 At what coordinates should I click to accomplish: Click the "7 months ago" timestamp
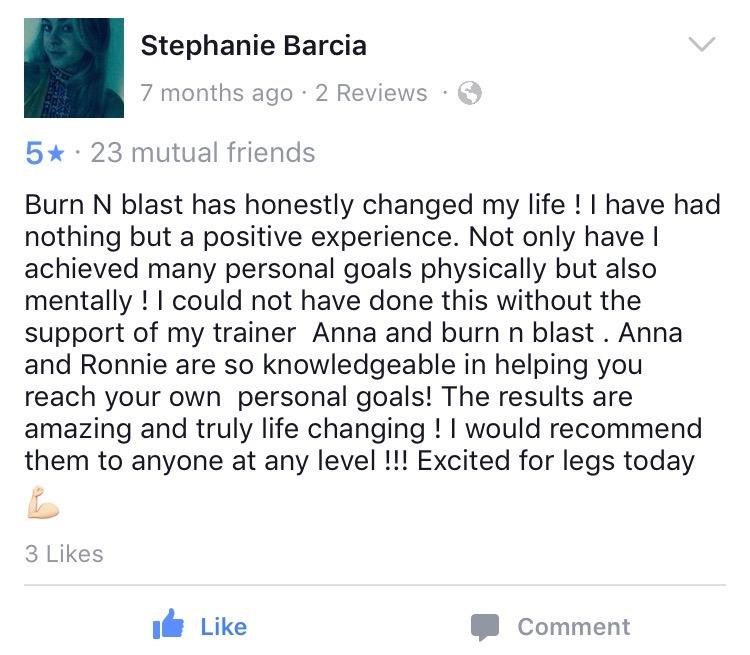click(x=217, y=94)
